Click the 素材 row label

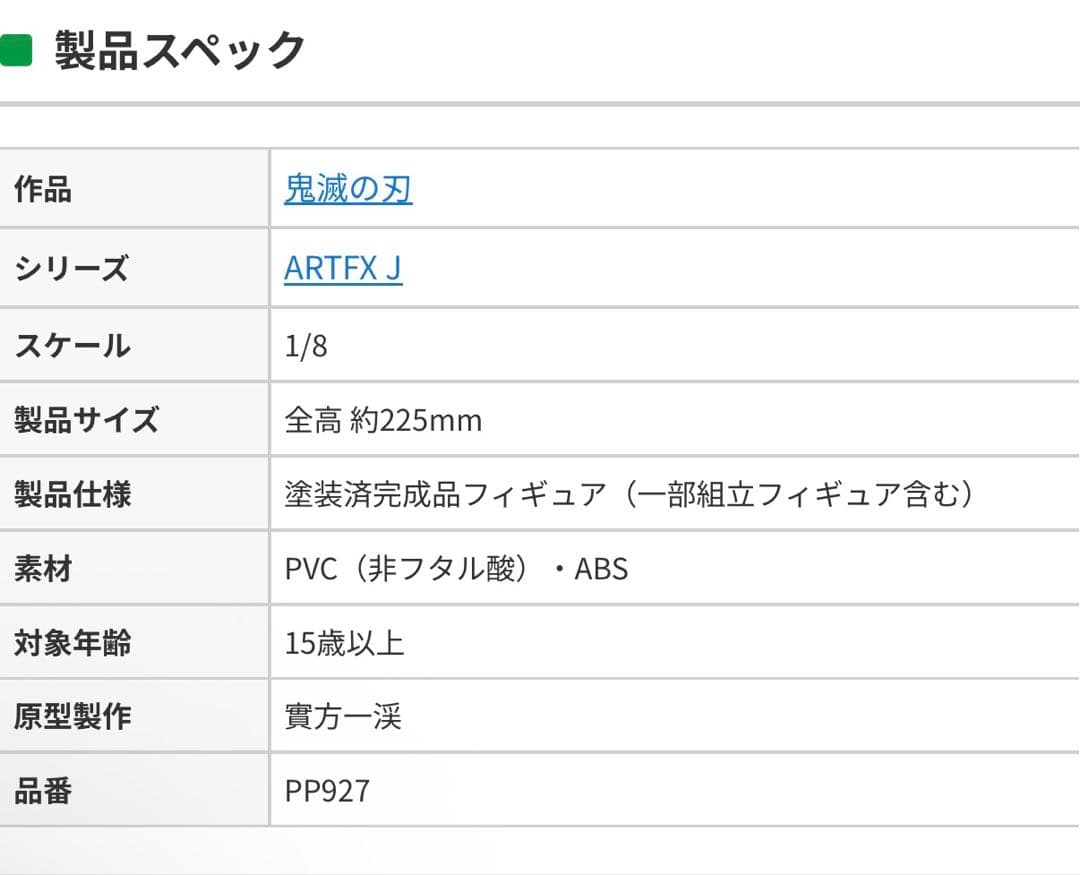tap(43, 568)
